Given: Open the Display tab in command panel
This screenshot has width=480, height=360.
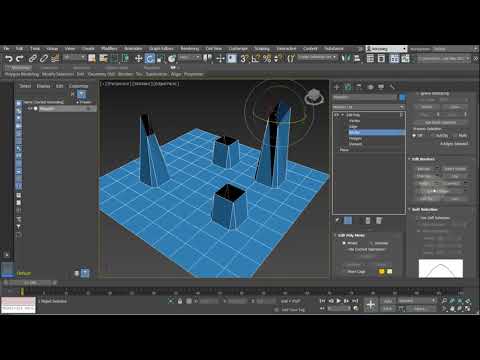Looking at the screenshot, I should click(x=381, y=87).
